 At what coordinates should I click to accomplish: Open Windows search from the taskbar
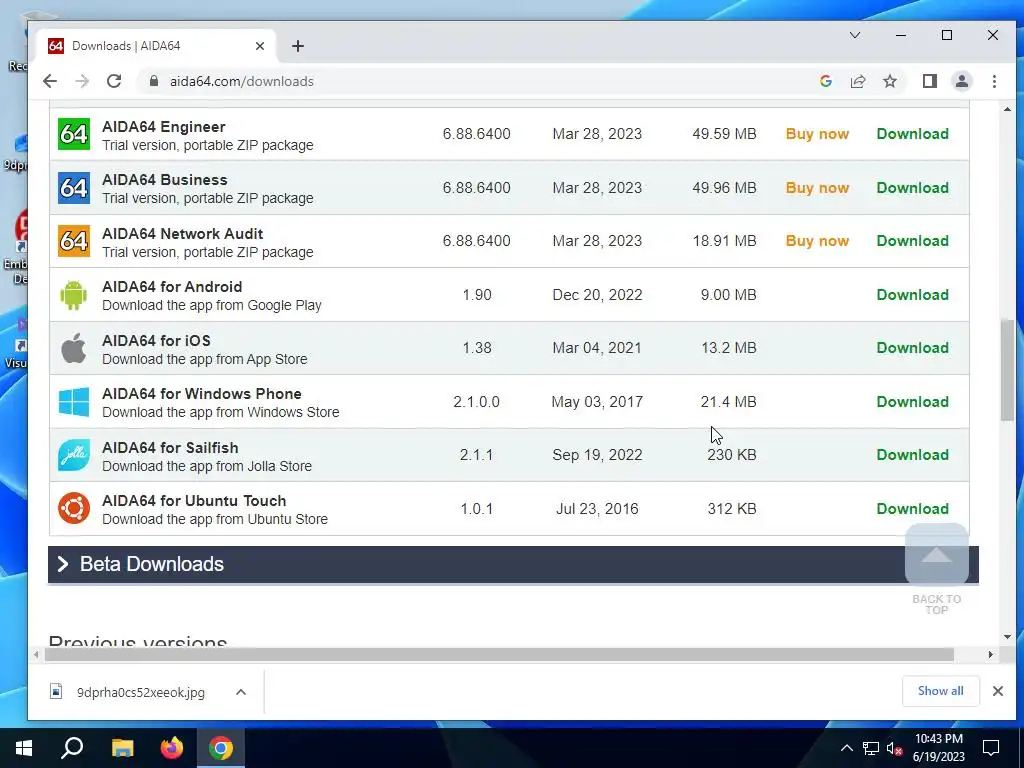click(72, 748)
